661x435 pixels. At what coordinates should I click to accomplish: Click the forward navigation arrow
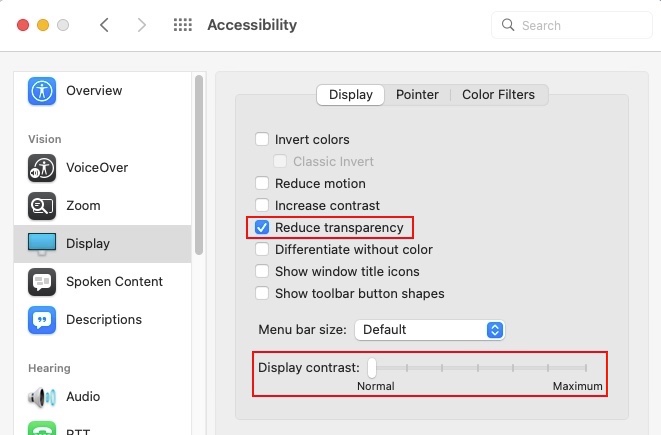[141, 25]
